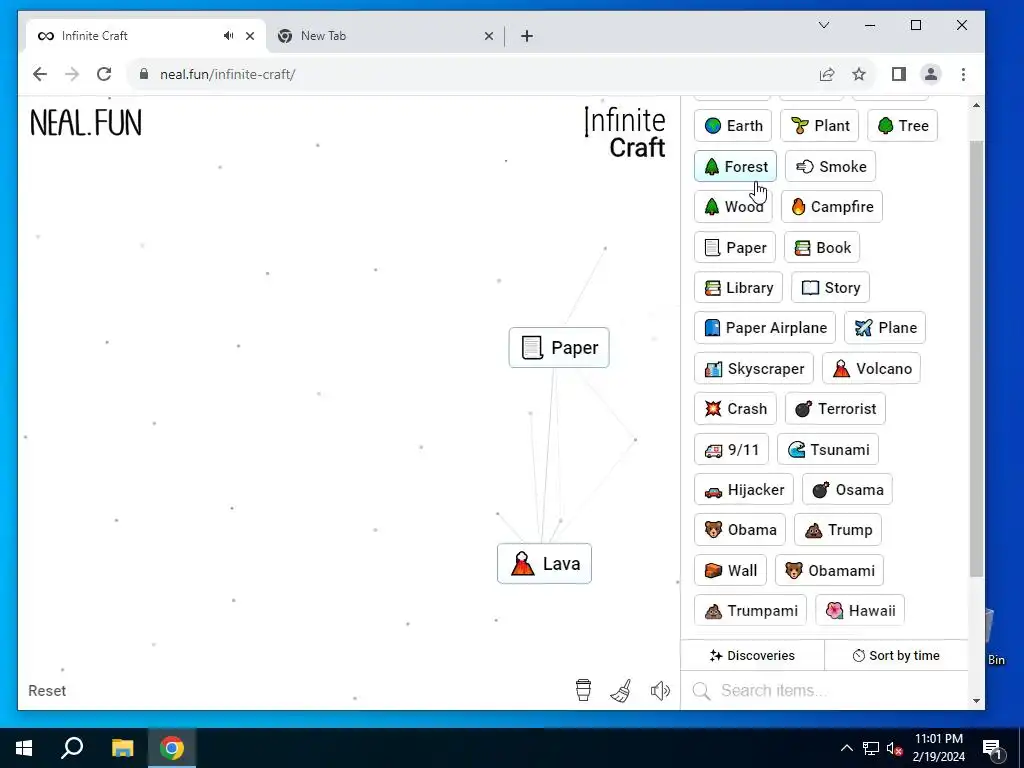This screenshot has height=768, width=1024.
Task: Pick the Obamami element
Action: click(x=829, y=570)
